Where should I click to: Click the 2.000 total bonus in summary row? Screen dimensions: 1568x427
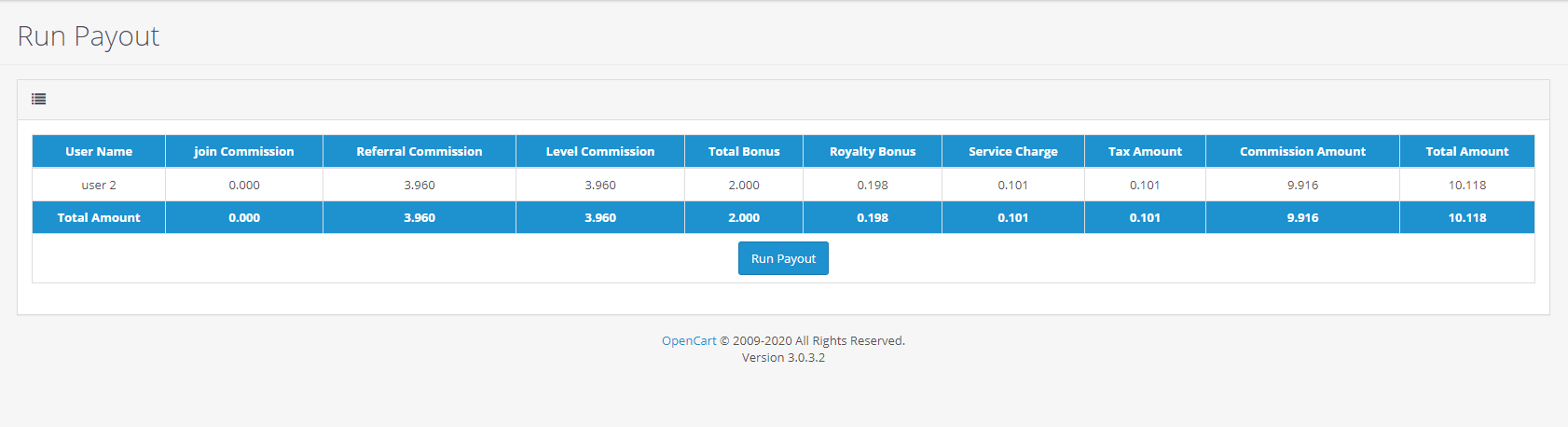pos(744,217)
